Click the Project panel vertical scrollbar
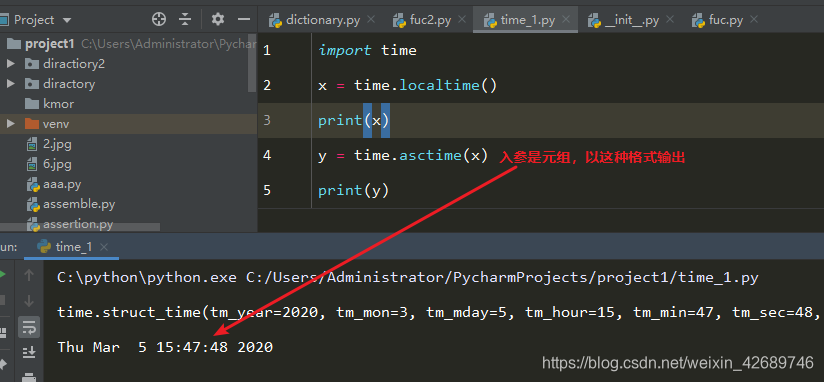The height and width of the screenshot is (382, 824). point(253,63)
